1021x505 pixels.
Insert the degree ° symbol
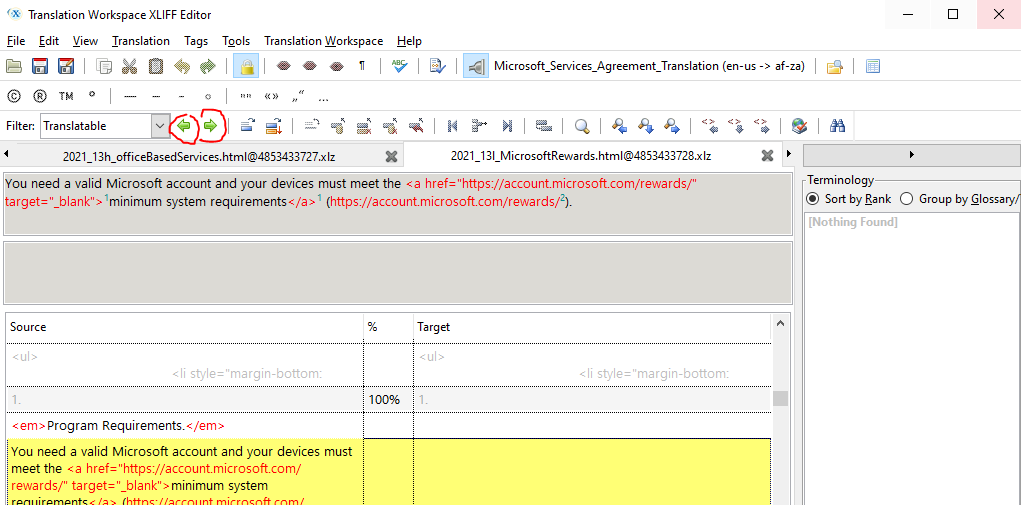92,95
